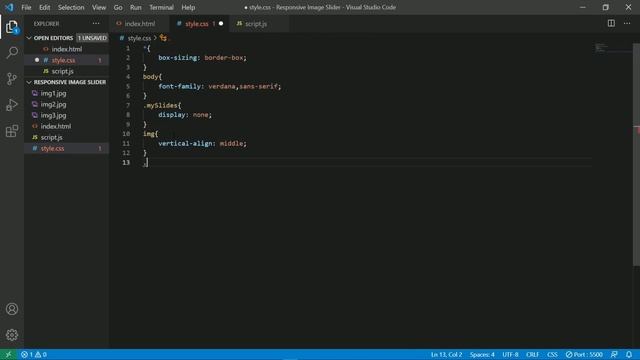Open img1.jpg in the file tree
640x360 pixels.
pyautogui.click(x=67, y=93)
